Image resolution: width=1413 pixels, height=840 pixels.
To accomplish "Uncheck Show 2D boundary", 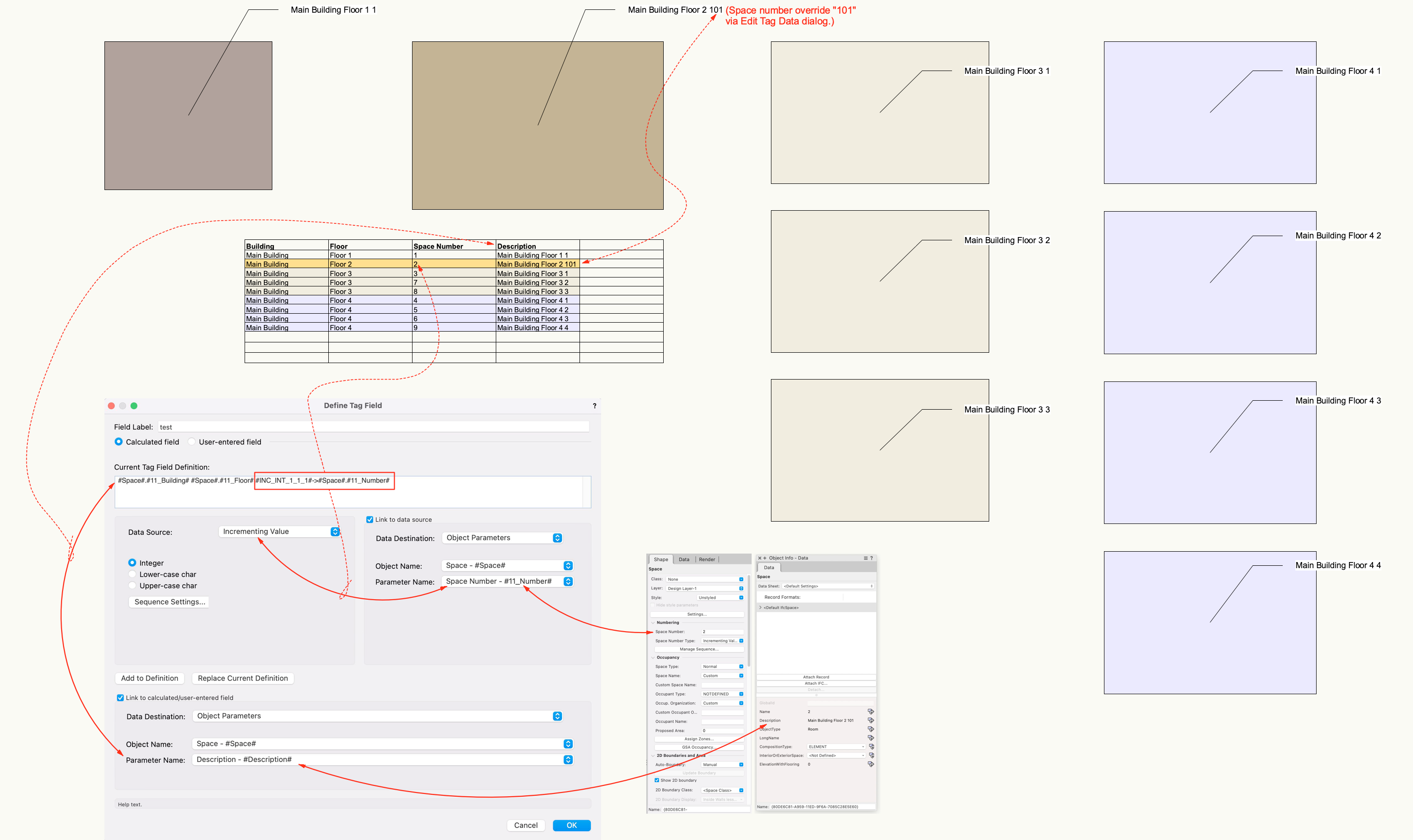I will pyautogui.click(x=657, y=780).
